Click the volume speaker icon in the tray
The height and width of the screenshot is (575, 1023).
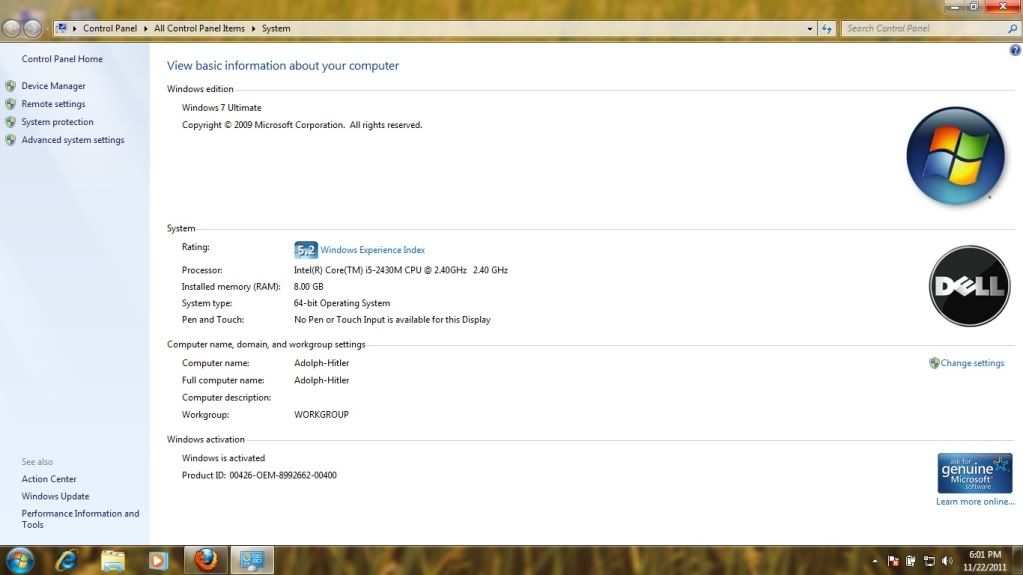point(946,561)
